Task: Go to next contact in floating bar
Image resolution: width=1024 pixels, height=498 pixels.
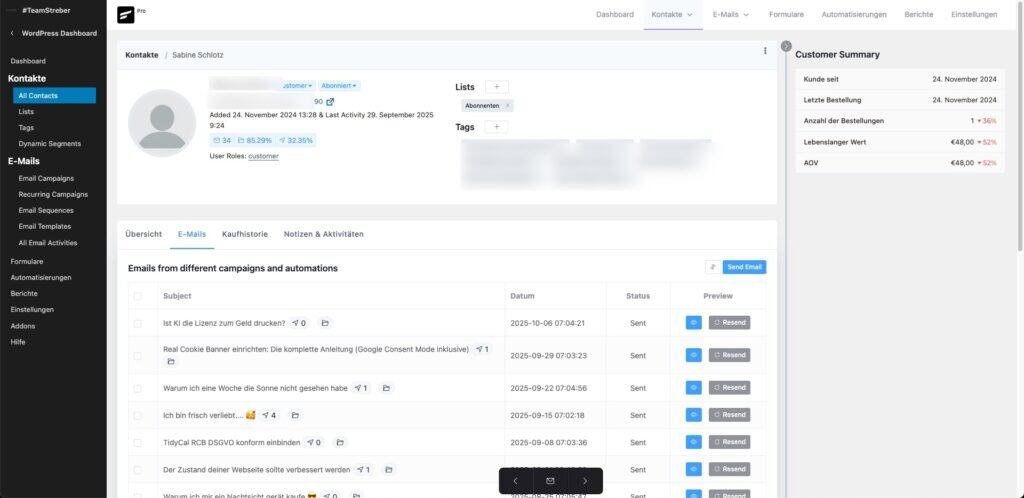Action: point(584,481)
